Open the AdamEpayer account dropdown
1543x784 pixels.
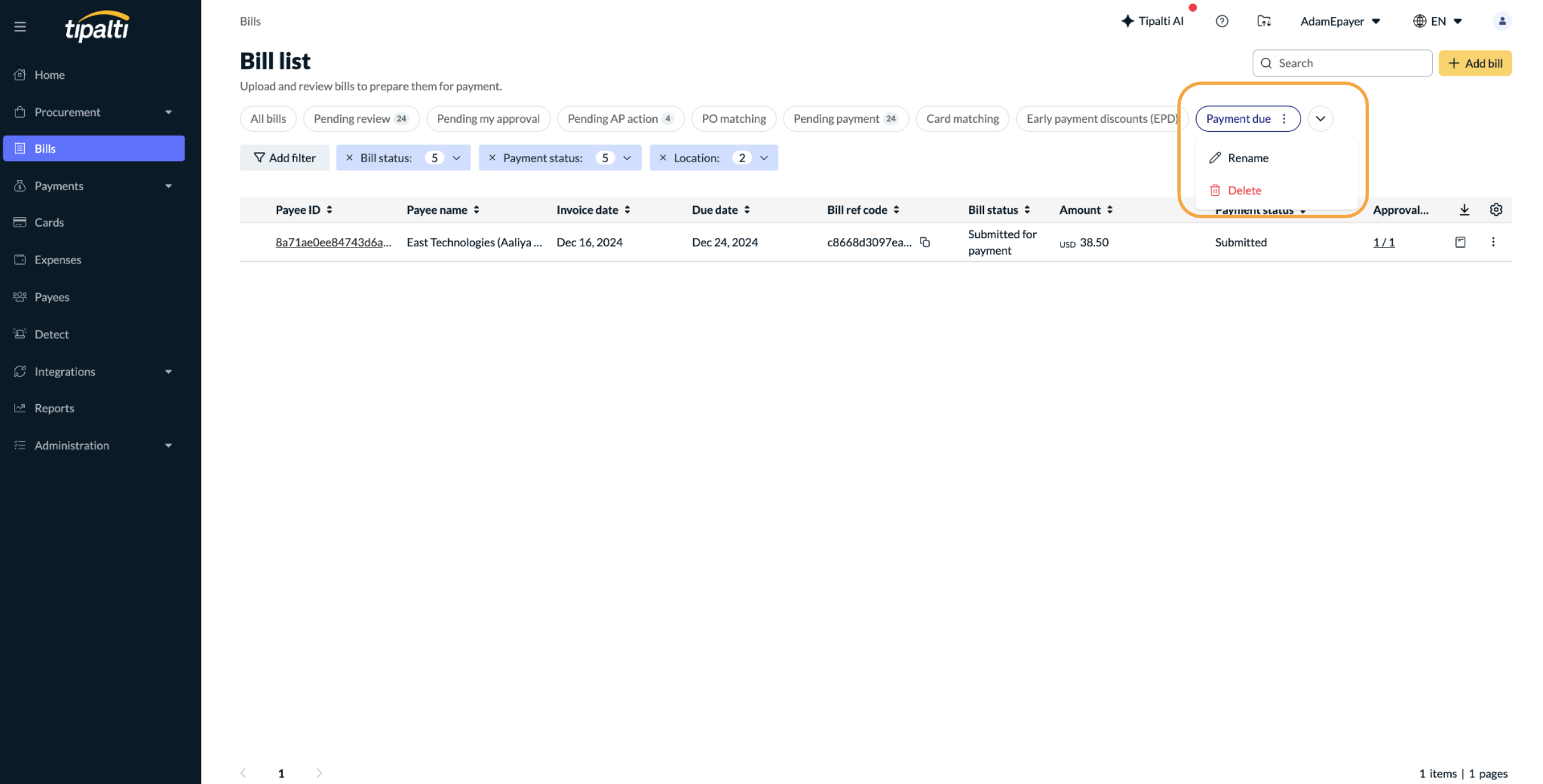(x=1341, y=21)
